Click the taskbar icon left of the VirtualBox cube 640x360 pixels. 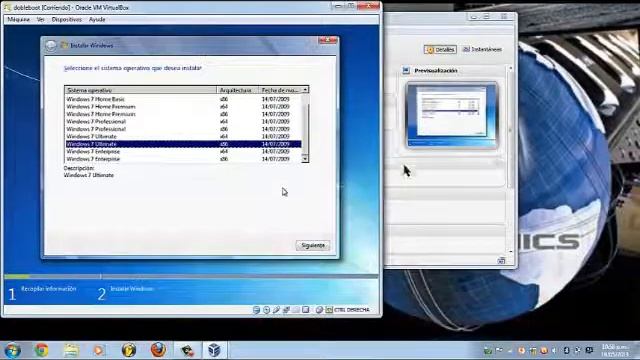pyautogui.click(x=187, y=350)
